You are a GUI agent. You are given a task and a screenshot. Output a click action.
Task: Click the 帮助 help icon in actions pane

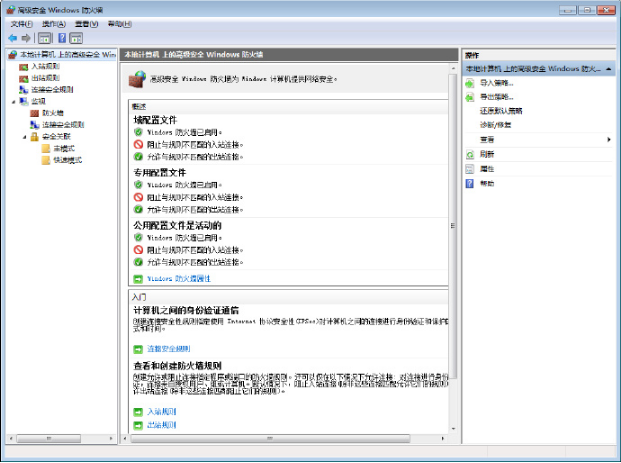click(x=470, y=183)
